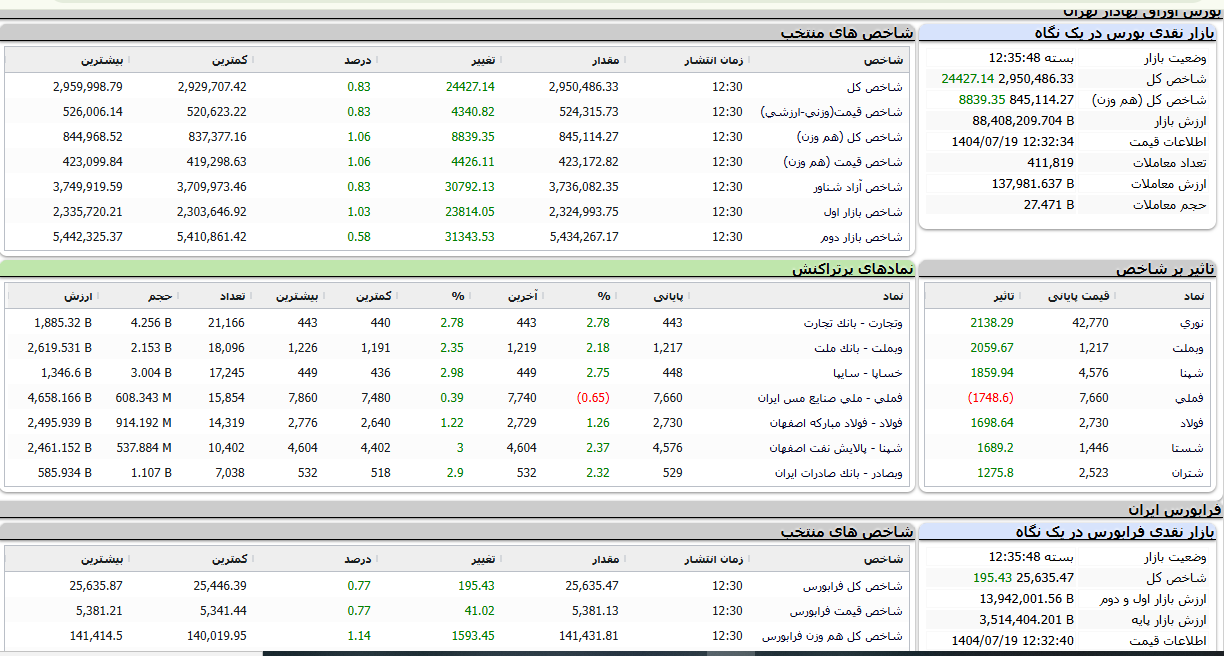1224x656 pixels.
Task: Open وتجارت - بانک تجارت symbol link
Action: tap(853, 323)
